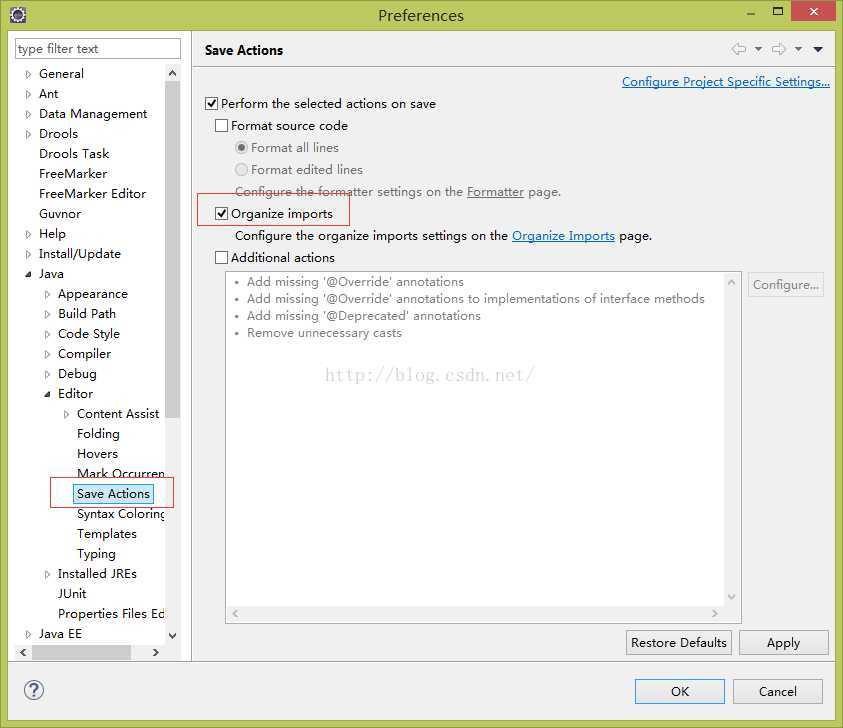
Task: Expand the Appearance node under Java
Action: (x=47, y=294)
